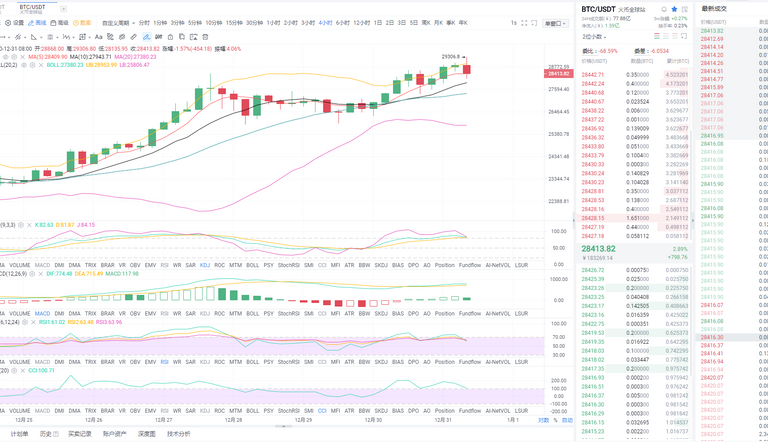Delete all drawings with trash icon
The image size is (768, 442).
[x=205, y=37]
